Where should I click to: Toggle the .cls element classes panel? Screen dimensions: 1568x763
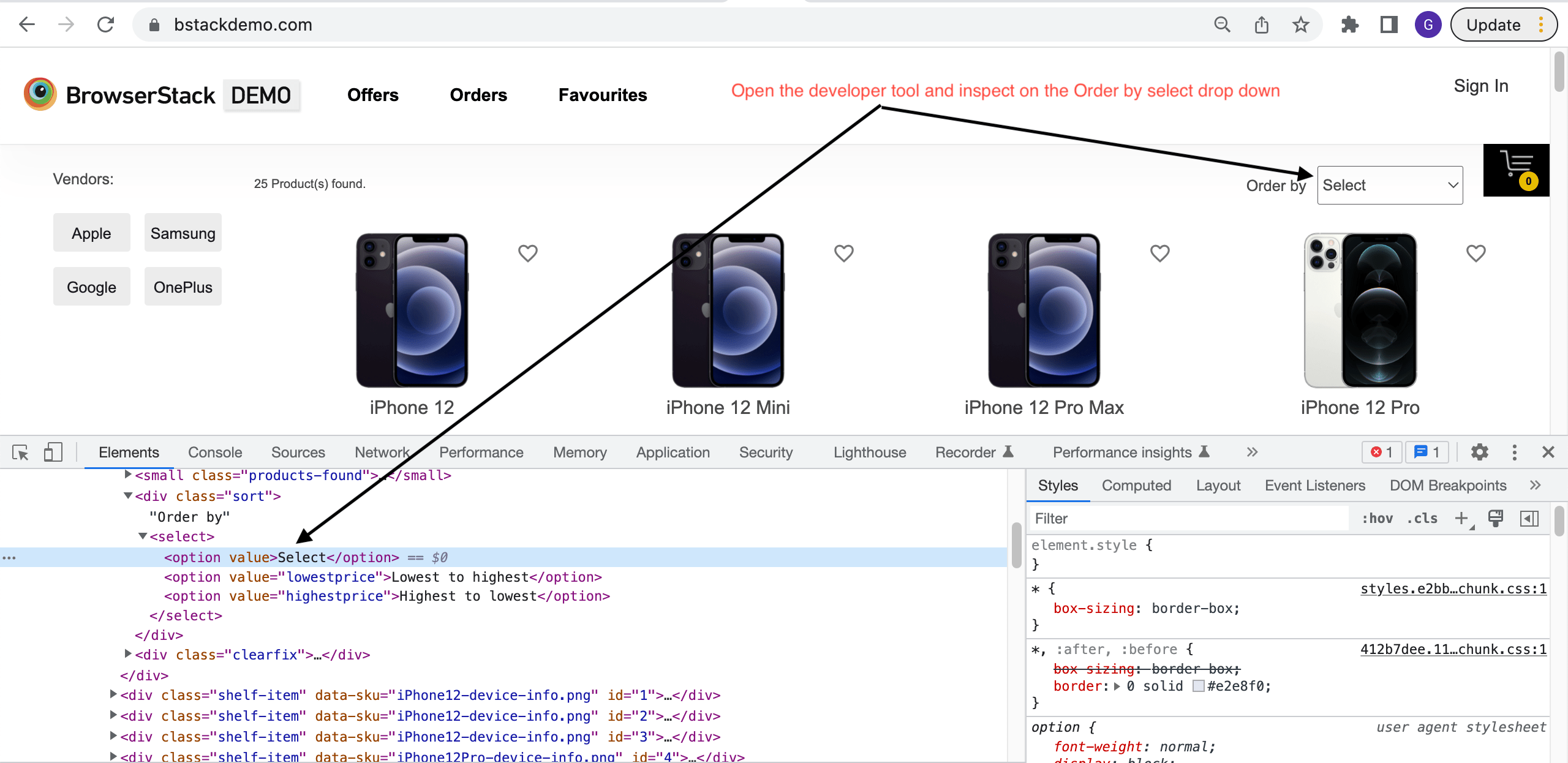coord(1423,517)
